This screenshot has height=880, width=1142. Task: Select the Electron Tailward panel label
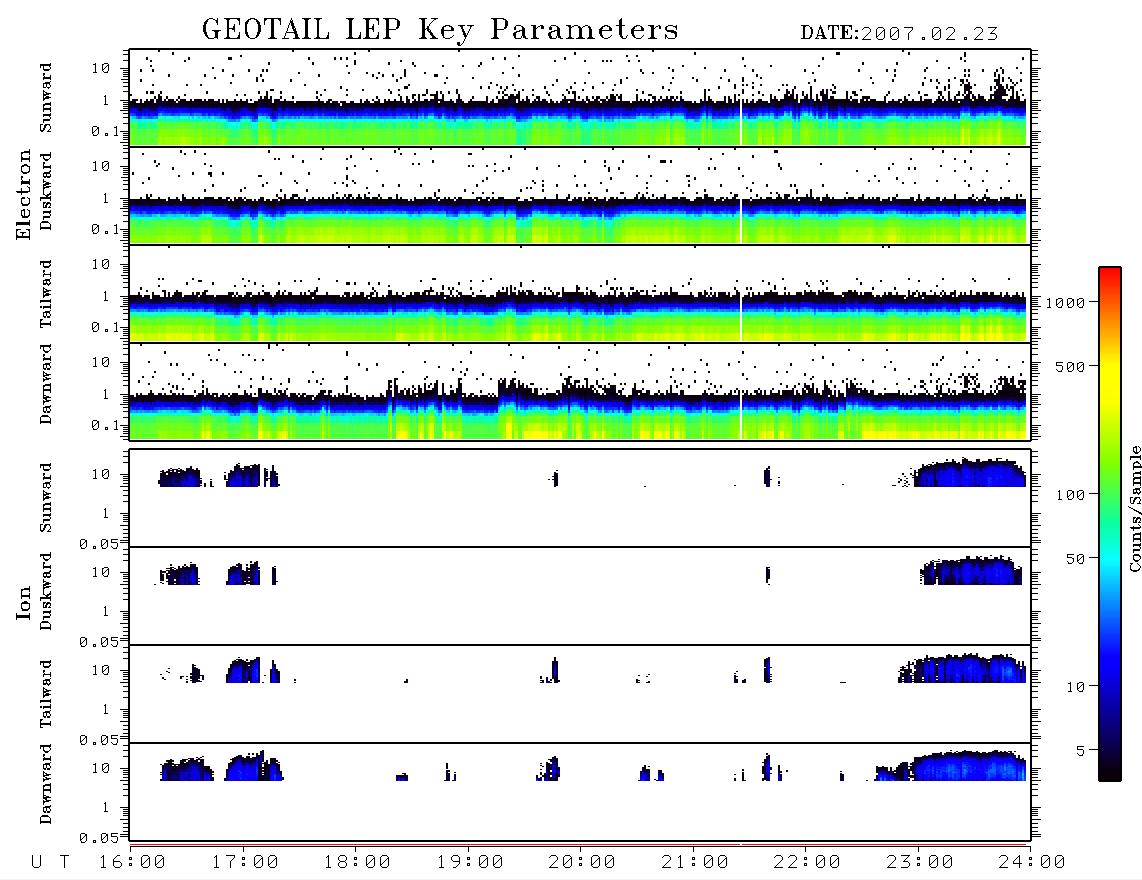[x=46, y=294]
